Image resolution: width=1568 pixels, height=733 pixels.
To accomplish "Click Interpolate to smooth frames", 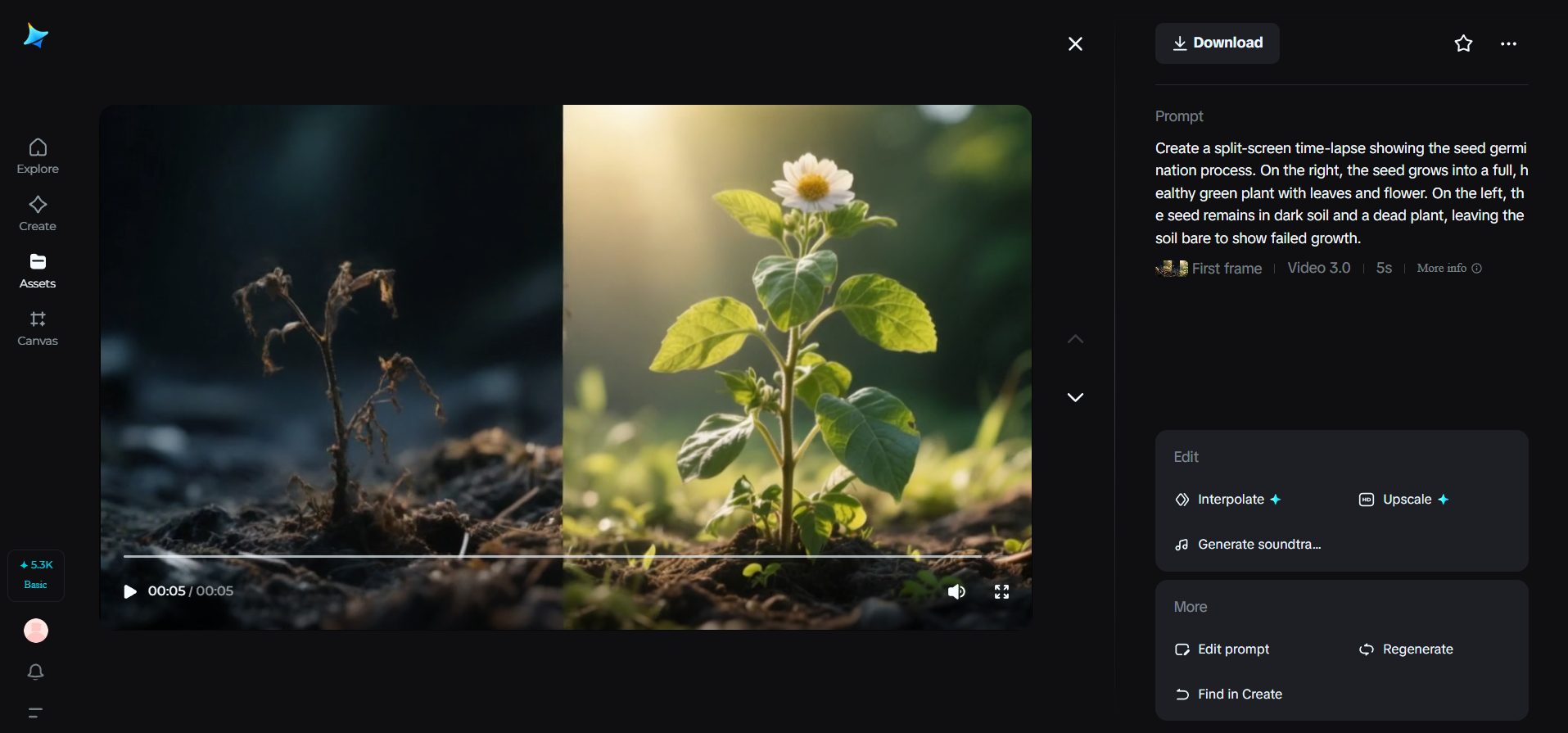I will coord(1230,500).
